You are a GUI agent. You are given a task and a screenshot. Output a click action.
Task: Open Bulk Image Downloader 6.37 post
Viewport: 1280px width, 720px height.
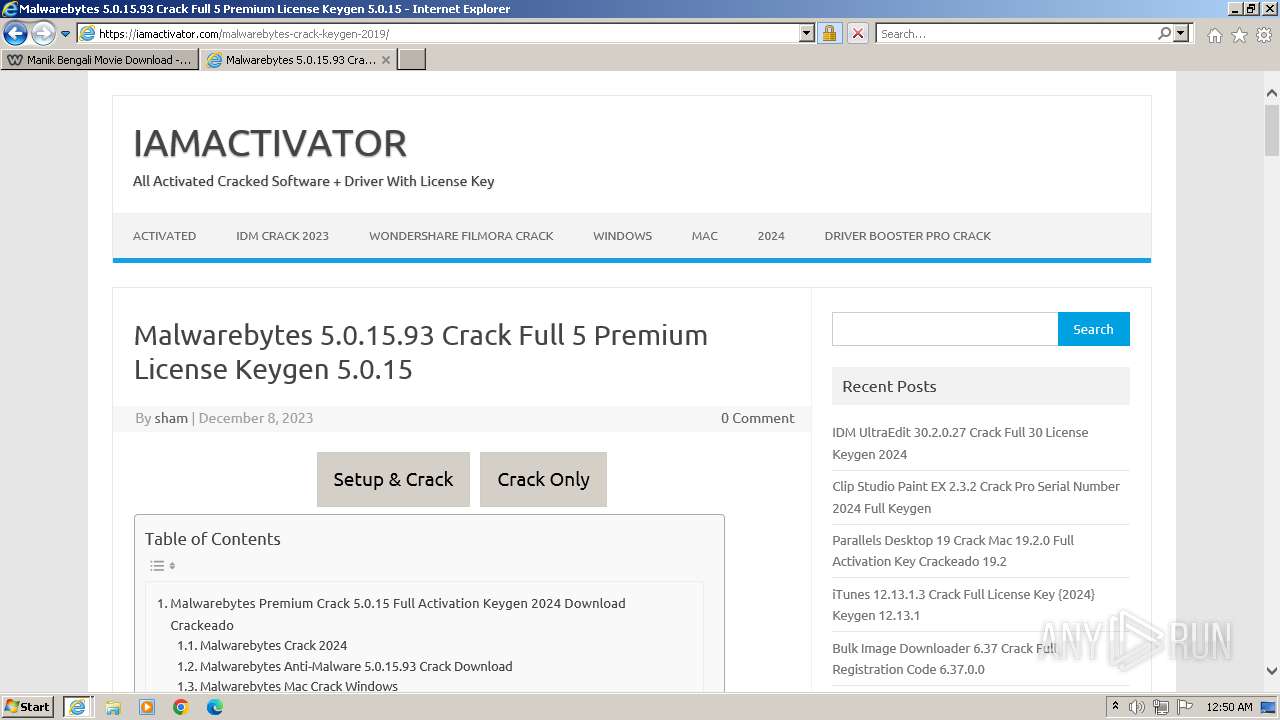pyautogui.click(x=944, y=659)
